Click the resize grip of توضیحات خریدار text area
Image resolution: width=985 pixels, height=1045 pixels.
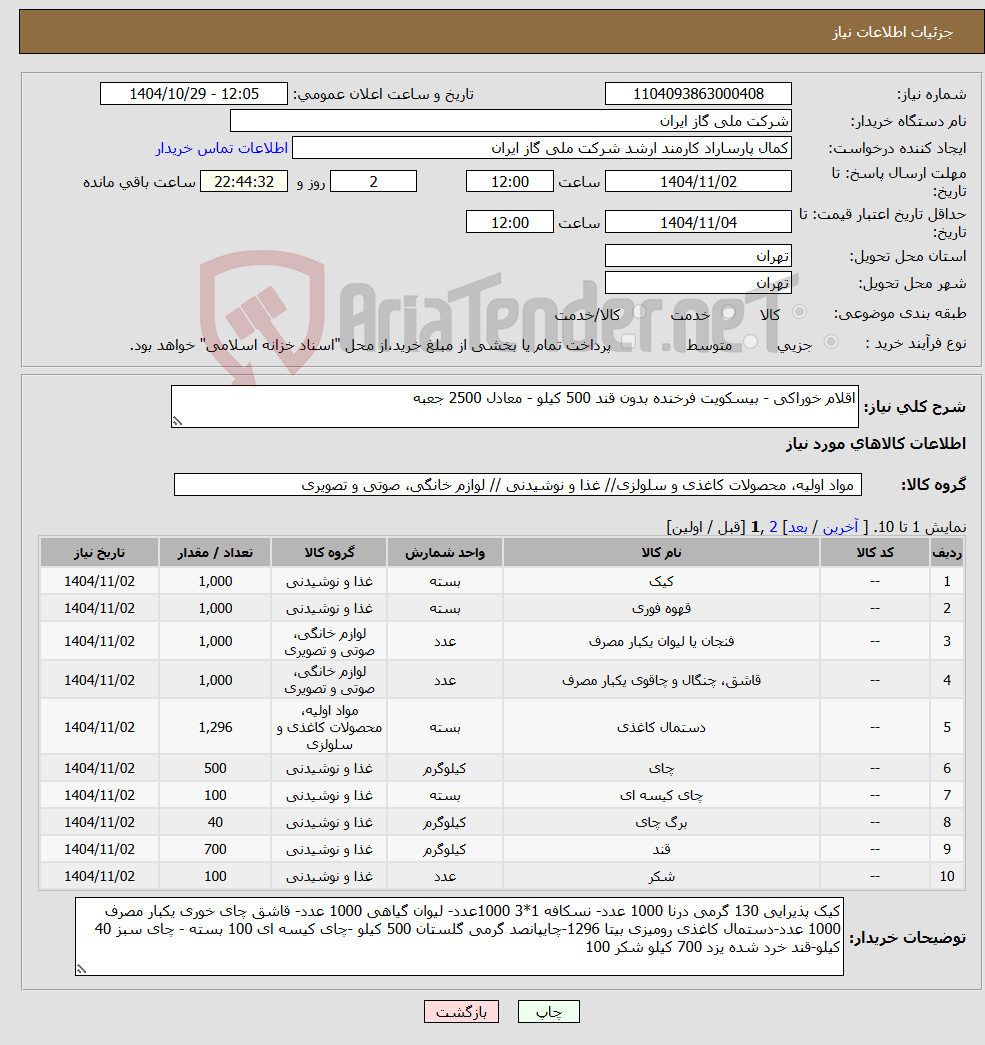click(81, 970)
